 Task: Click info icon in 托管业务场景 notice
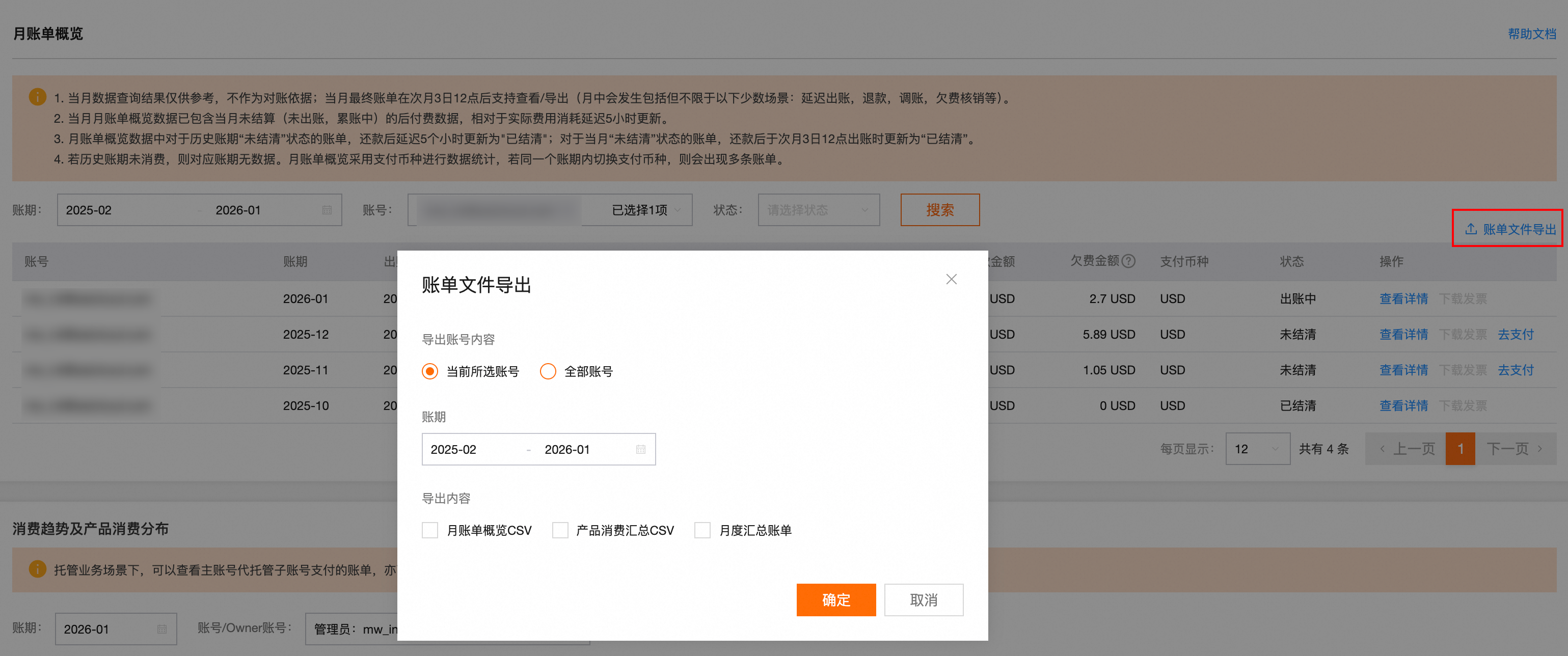point(37,569)
